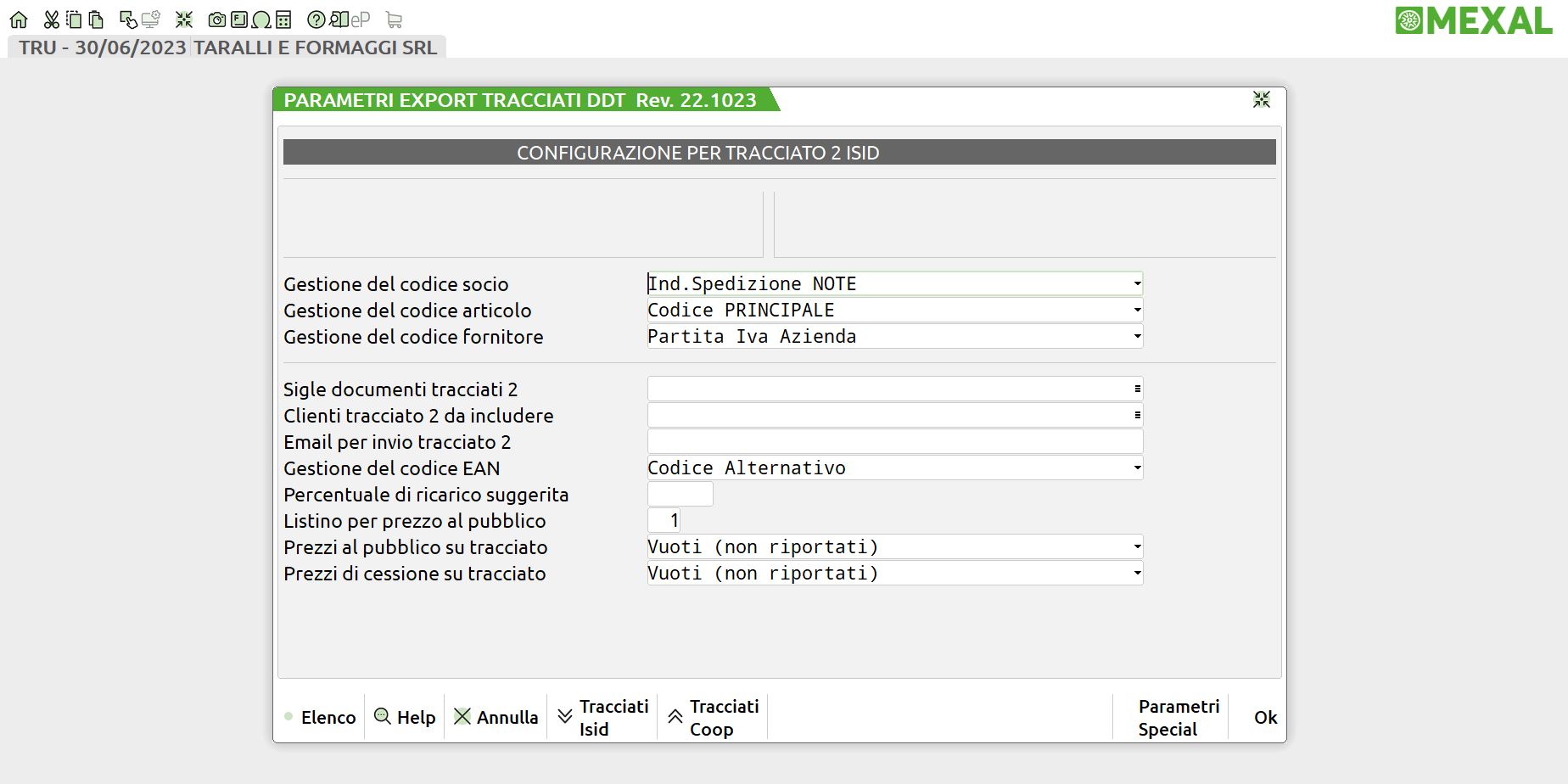Open the Prezzi al pubblico su tracciato dropdown
Image resolution: width=1568 pixels, height=784 pixels.
pyautogui.click(x=1137, y=546)
